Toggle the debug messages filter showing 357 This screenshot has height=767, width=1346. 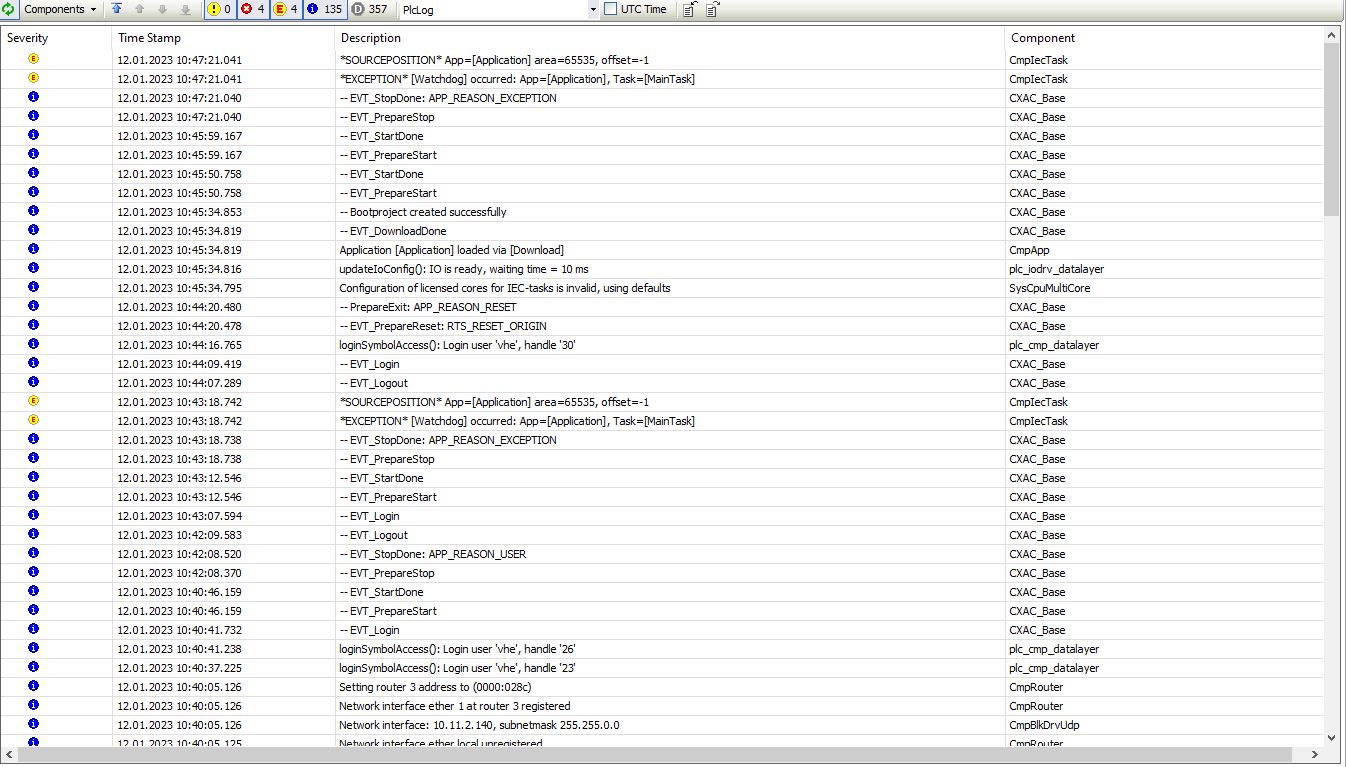[x=370, y=9]
